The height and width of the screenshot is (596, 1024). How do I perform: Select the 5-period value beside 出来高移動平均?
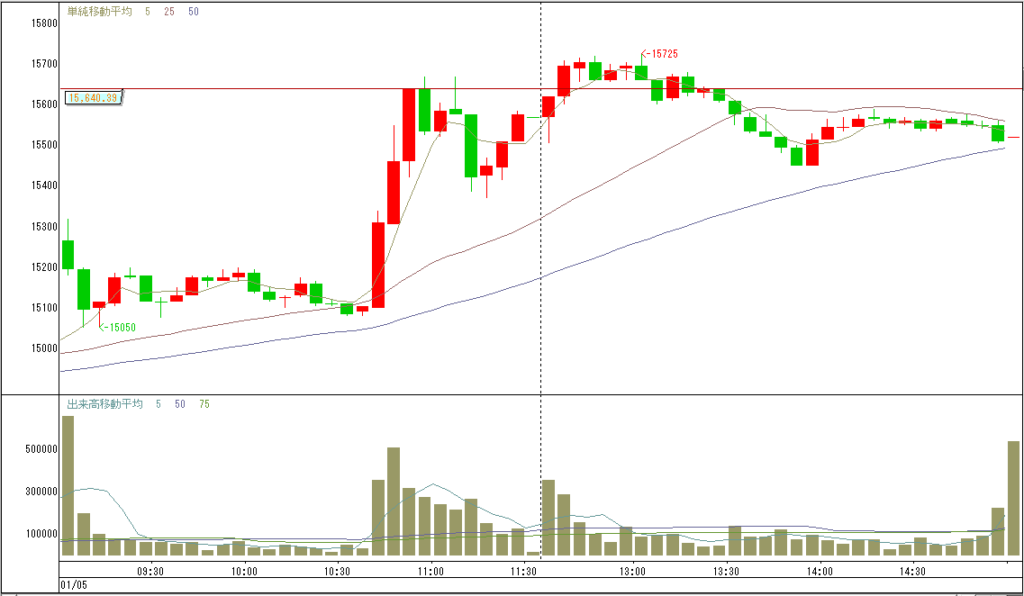click(159, 404)
